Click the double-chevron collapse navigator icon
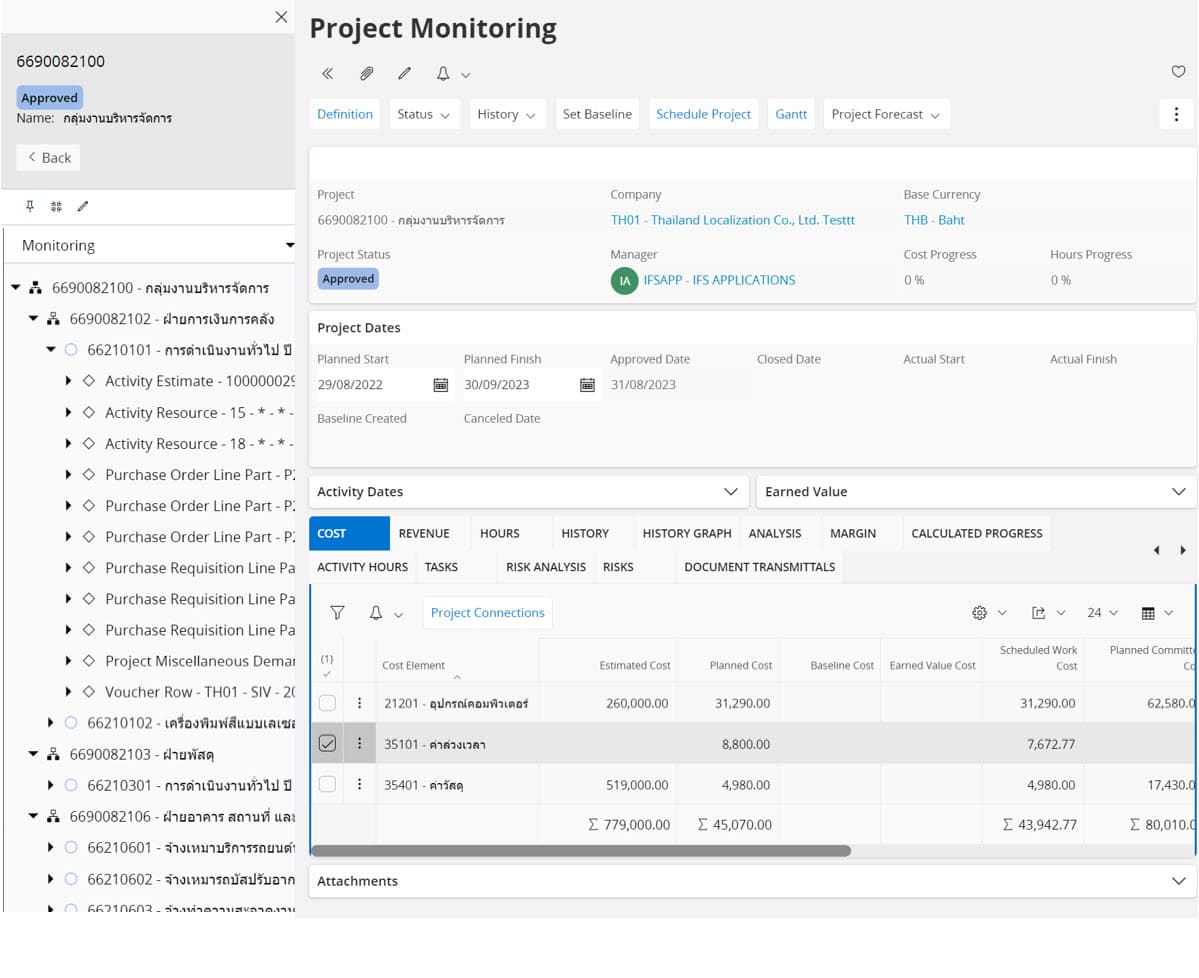1199x978 pixels. pos(327,73)
